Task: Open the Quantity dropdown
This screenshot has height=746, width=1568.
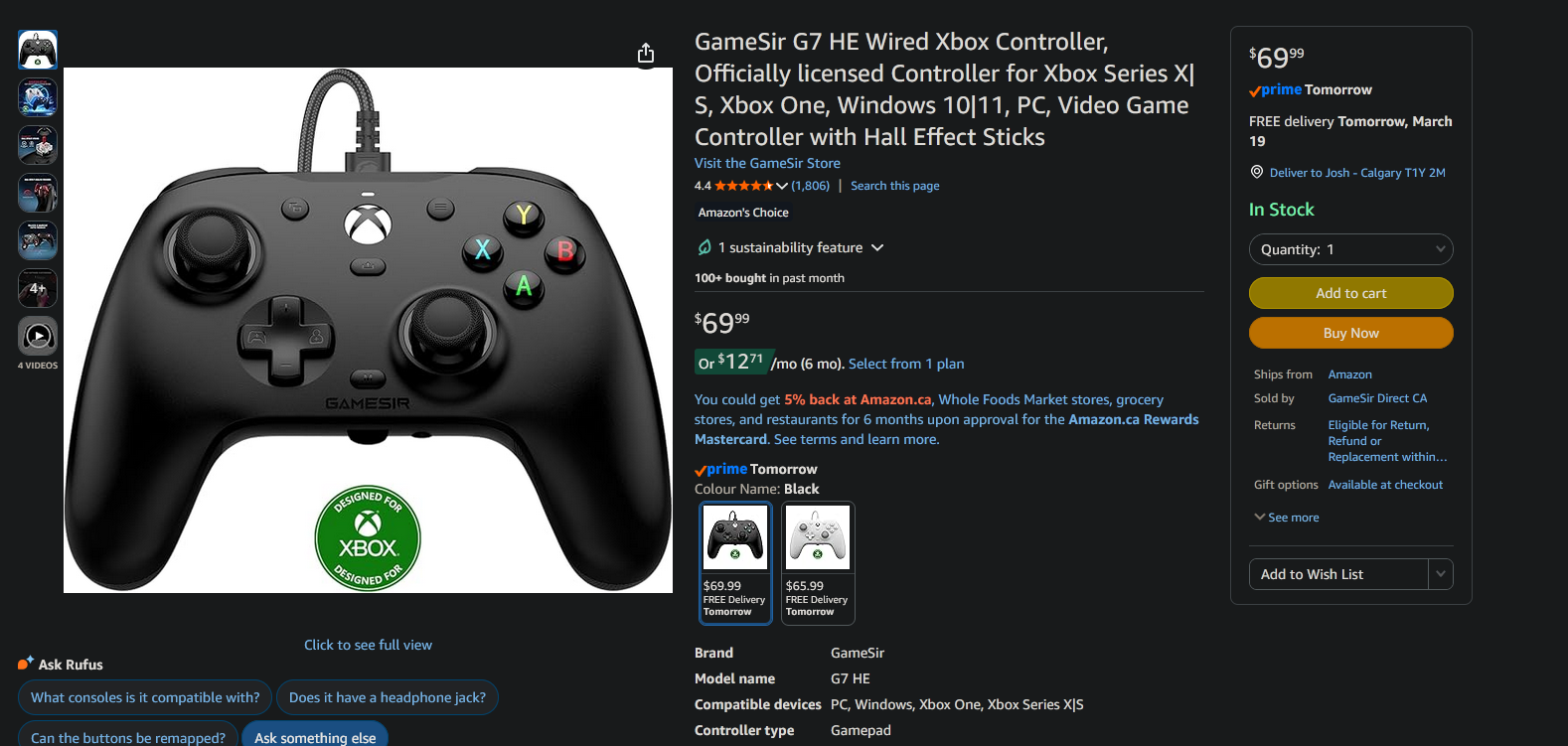Action: click(1351, 249)
